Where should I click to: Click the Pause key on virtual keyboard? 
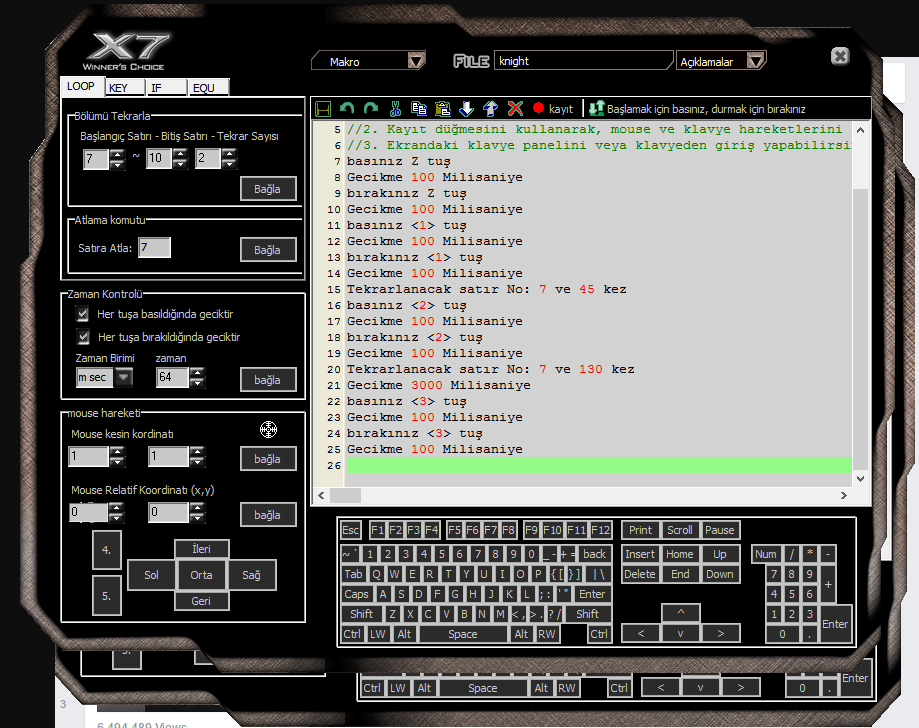[x=720, y=530]
